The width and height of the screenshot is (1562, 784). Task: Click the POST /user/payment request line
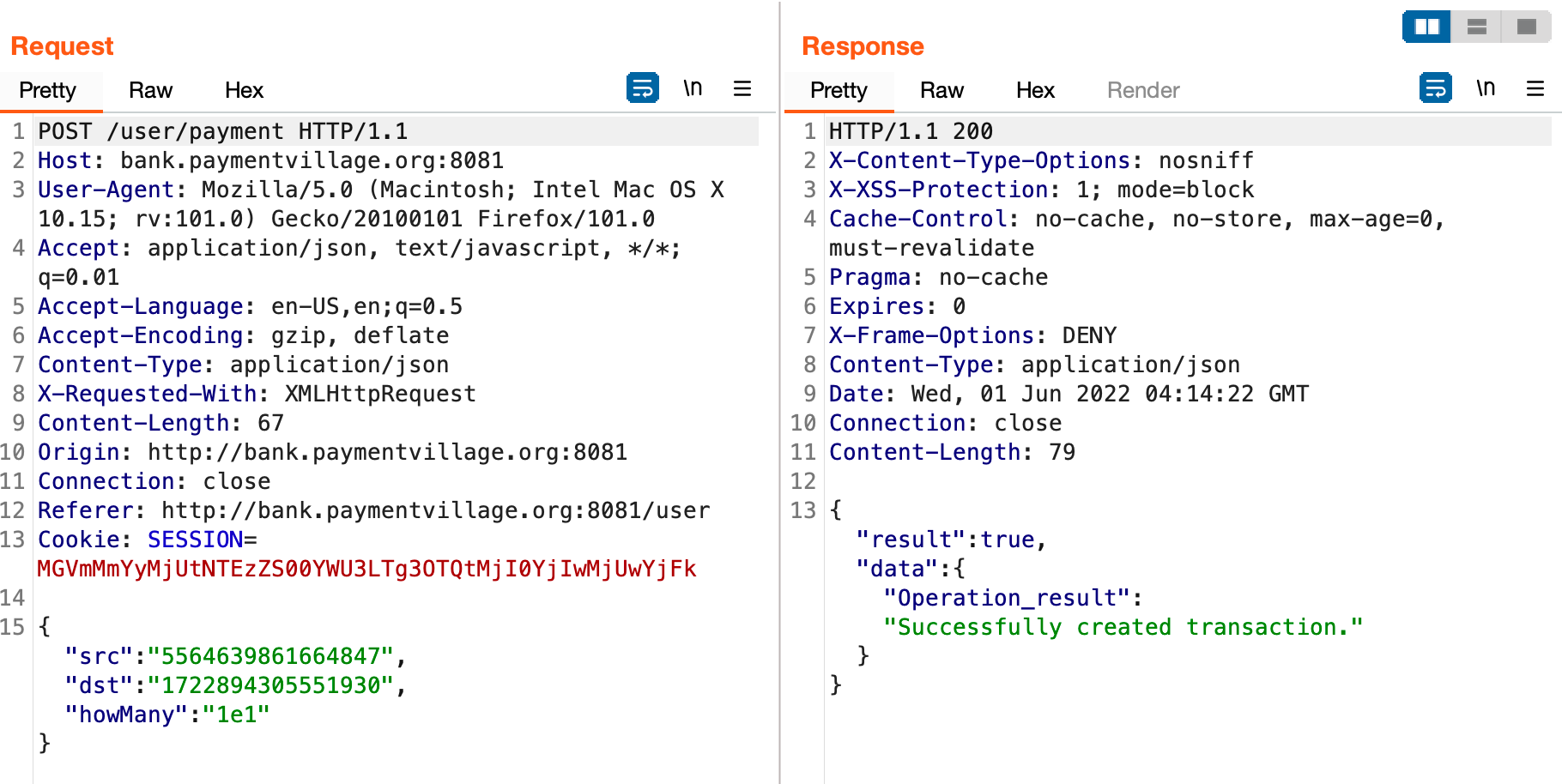click(x=223, y=131)
